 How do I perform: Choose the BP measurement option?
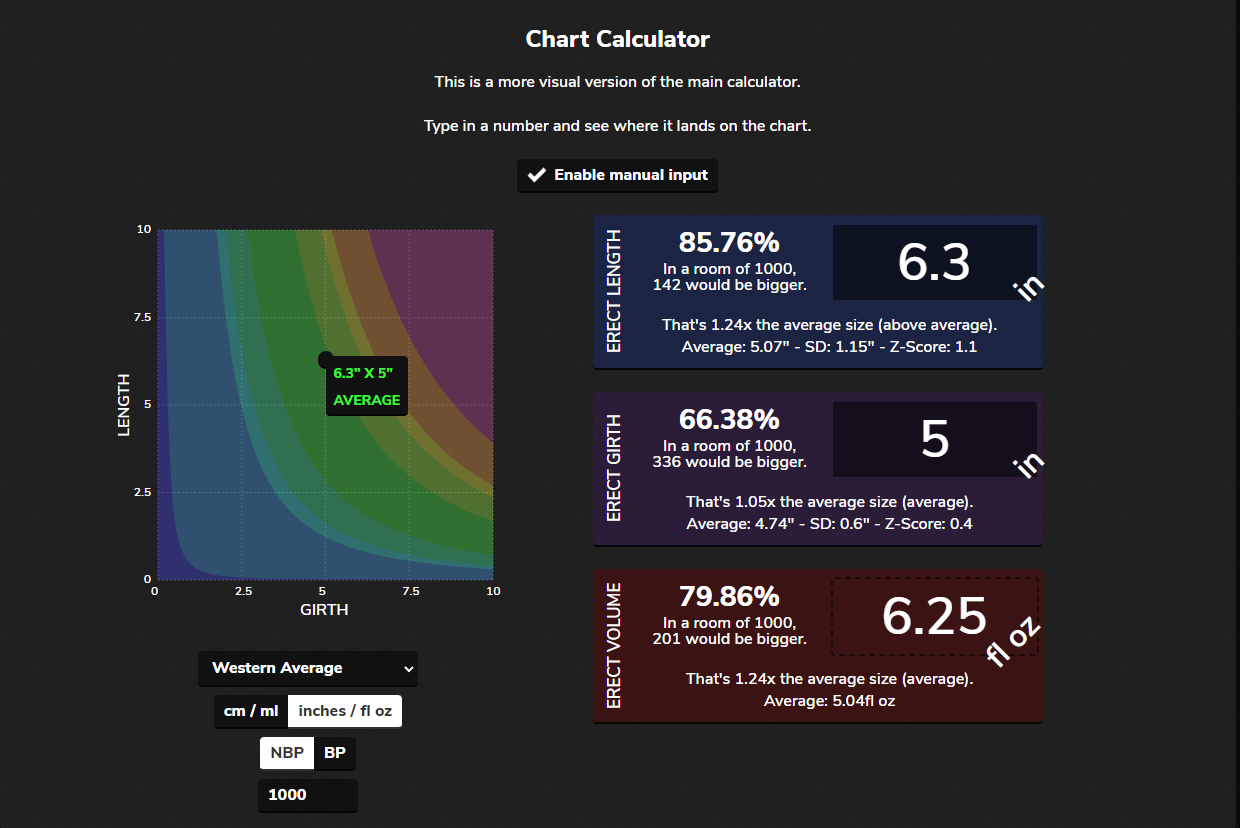point(335,753)
